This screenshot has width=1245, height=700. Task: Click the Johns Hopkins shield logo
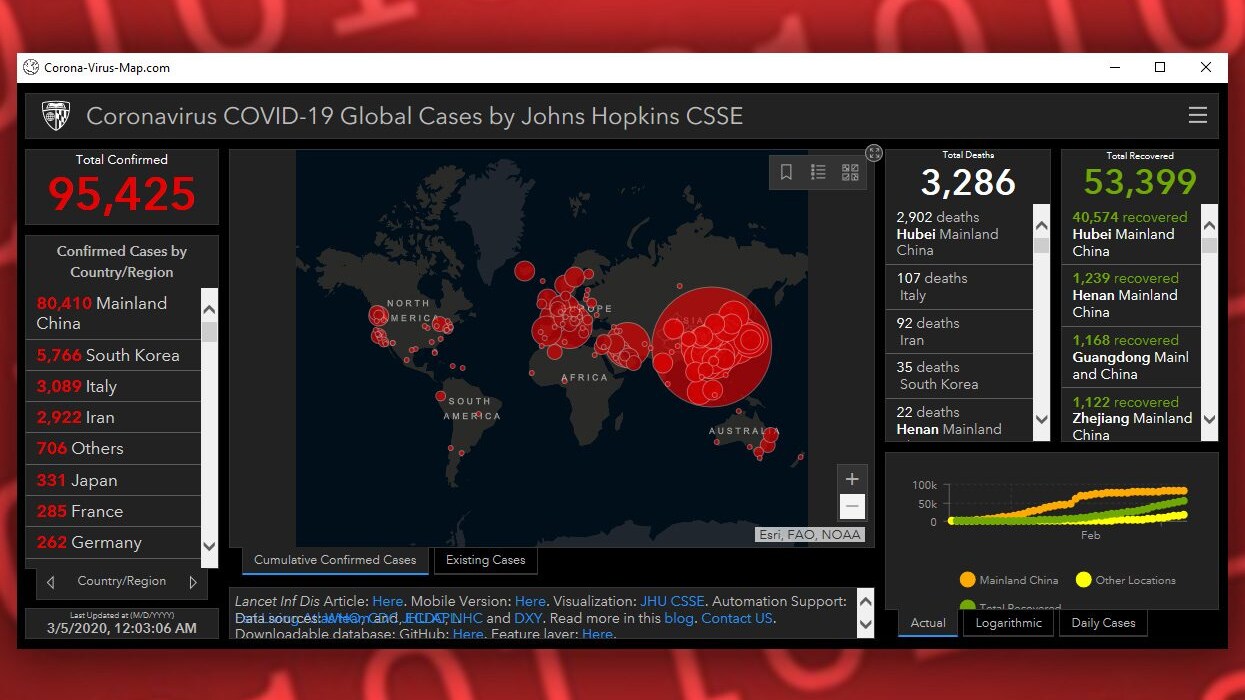(56, 116)
